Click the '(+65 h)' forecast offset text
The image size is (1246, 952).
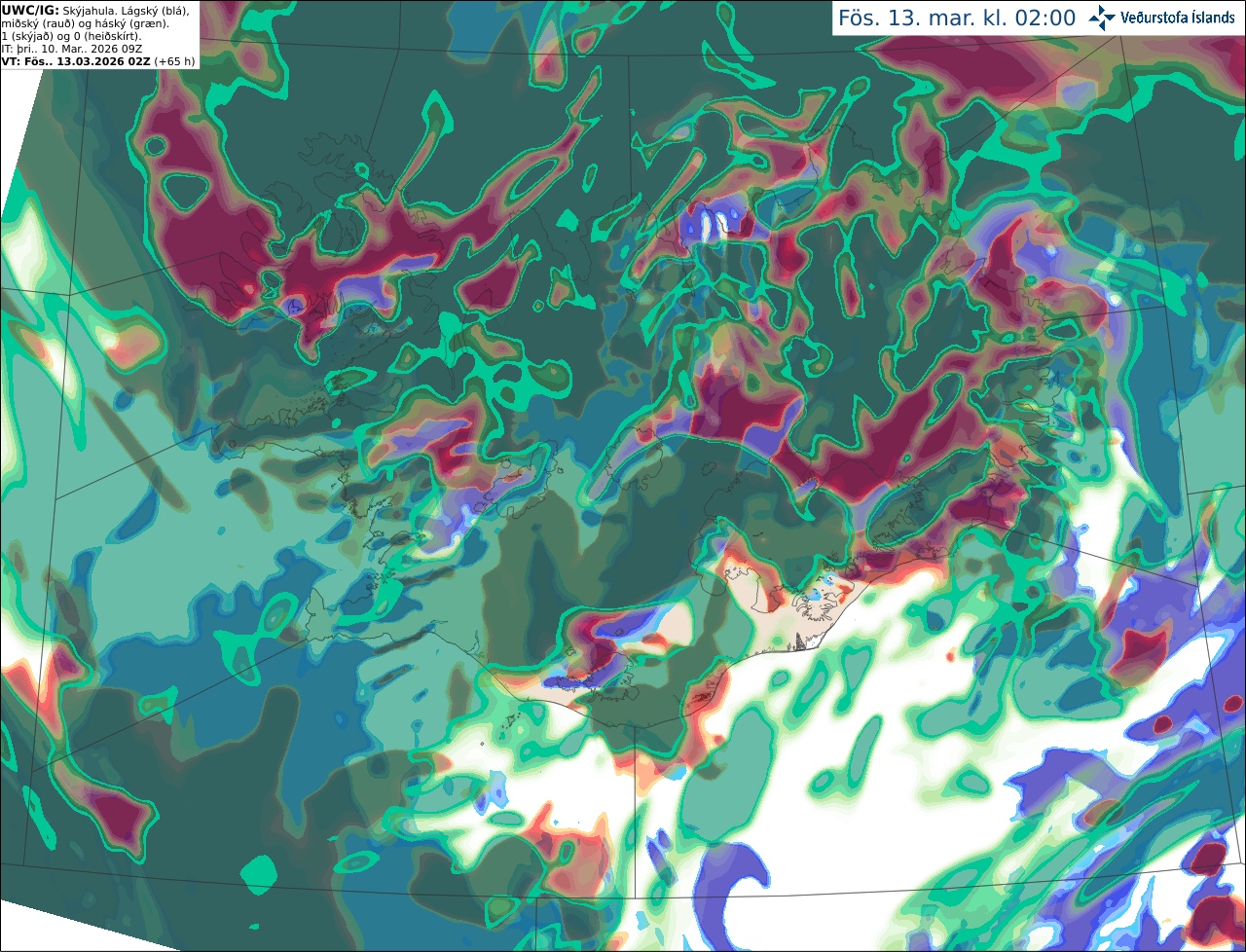(174, 61)
